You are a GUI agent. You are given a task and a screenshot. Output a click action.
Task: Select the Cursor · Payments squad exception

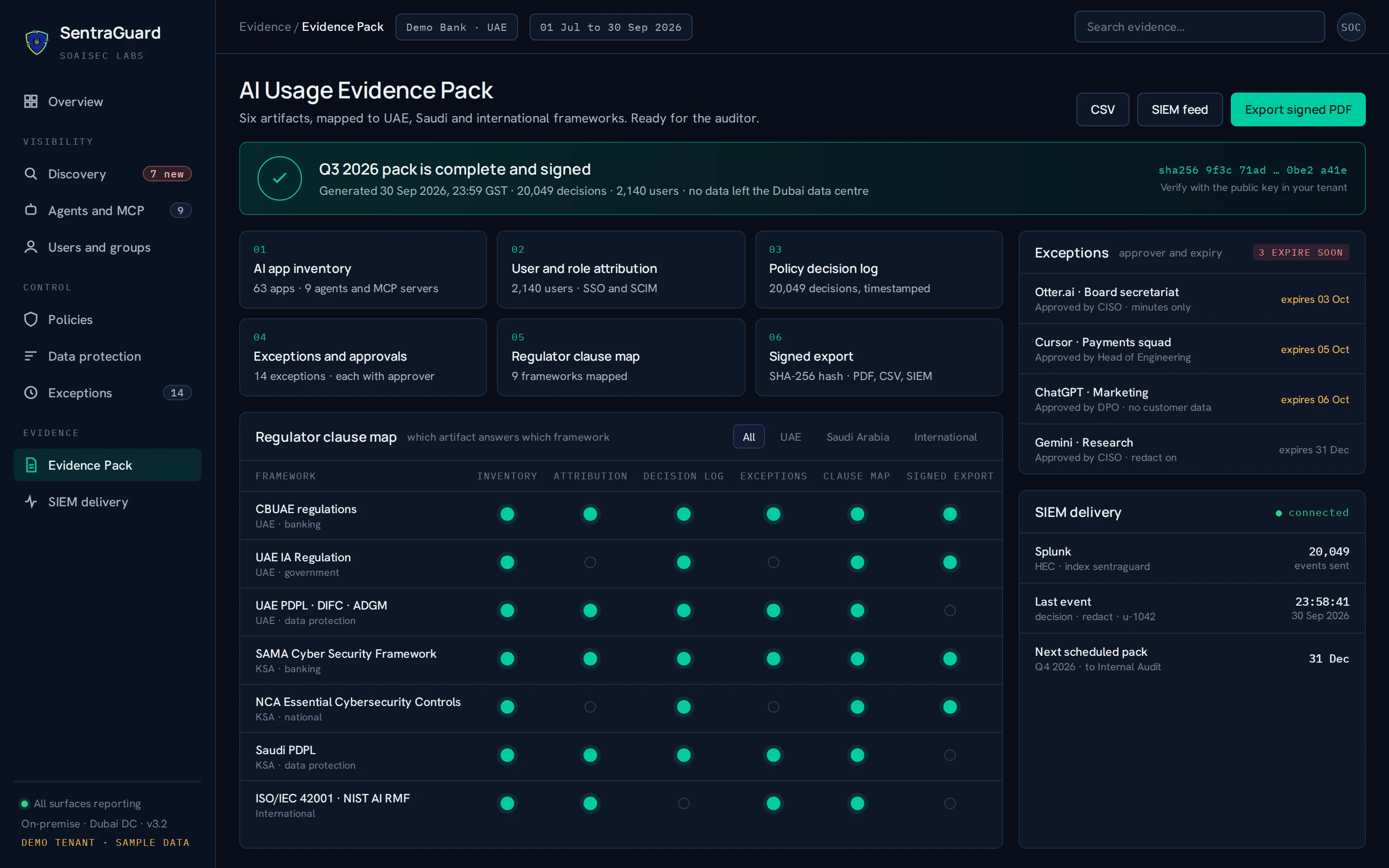coord(1192,349)
